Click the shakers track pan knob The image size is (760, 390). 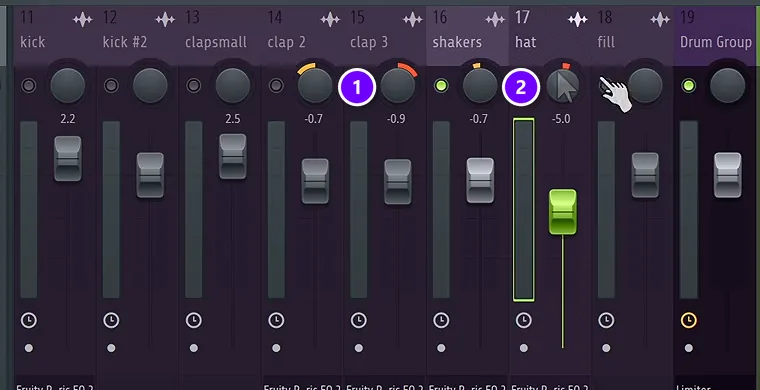pos(480,86)
